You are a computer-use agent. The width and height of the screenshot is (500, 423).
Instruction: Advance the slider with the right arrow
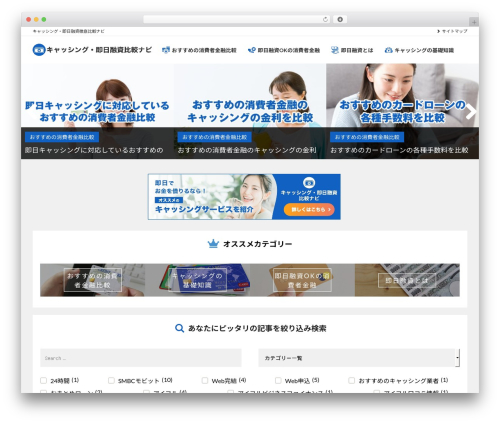[471, 112]
